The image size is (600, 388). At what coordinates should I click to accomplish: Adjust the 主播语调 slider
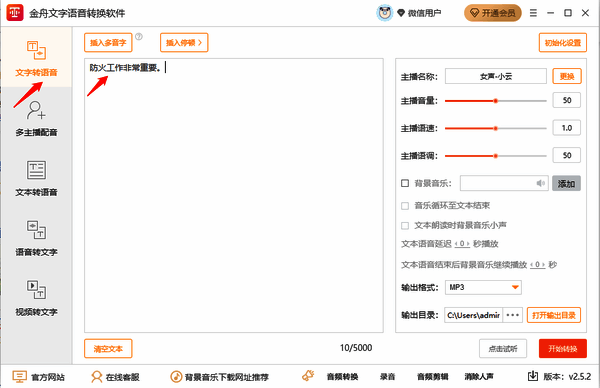click(x=496, y=156)
